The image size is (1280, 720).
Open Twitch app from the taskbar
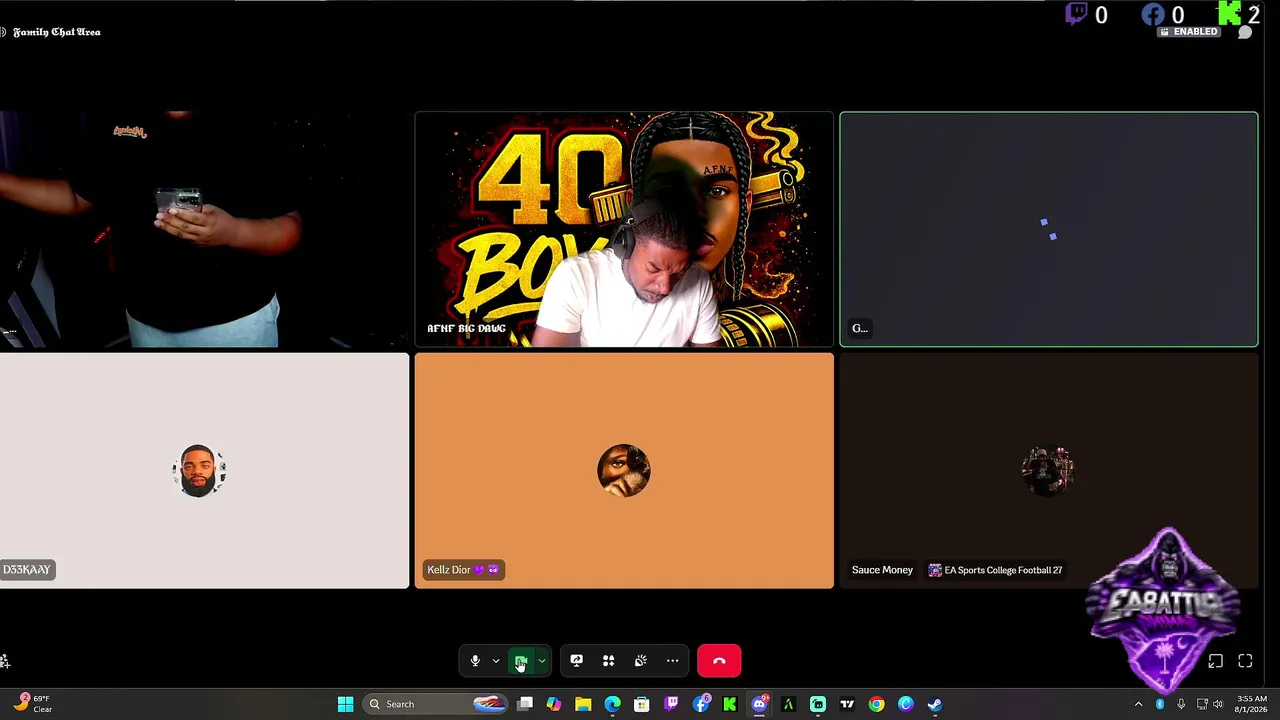pos(671,704)
